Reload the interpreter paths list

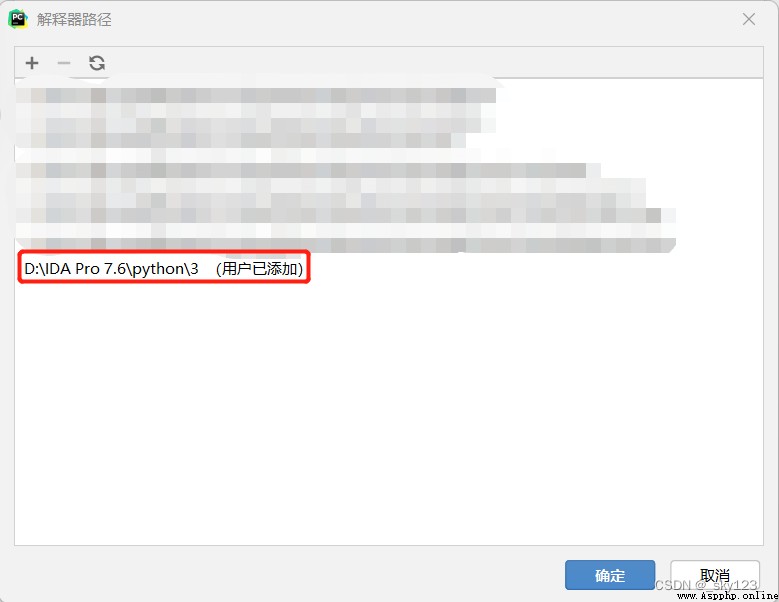pyautogui.click(x=97, y=63)
